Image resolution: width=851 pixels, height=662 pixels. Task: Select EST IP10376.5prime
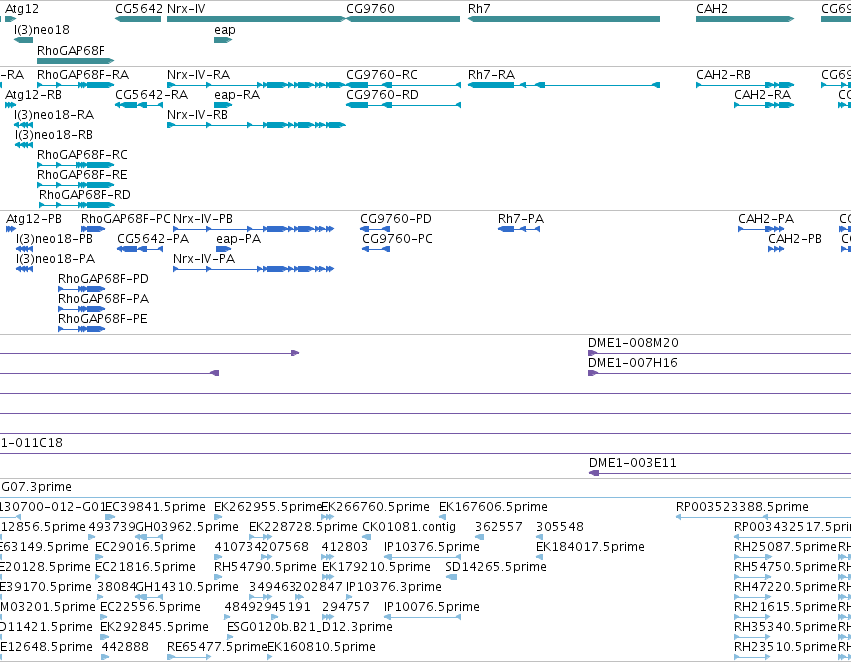[432, 546]
